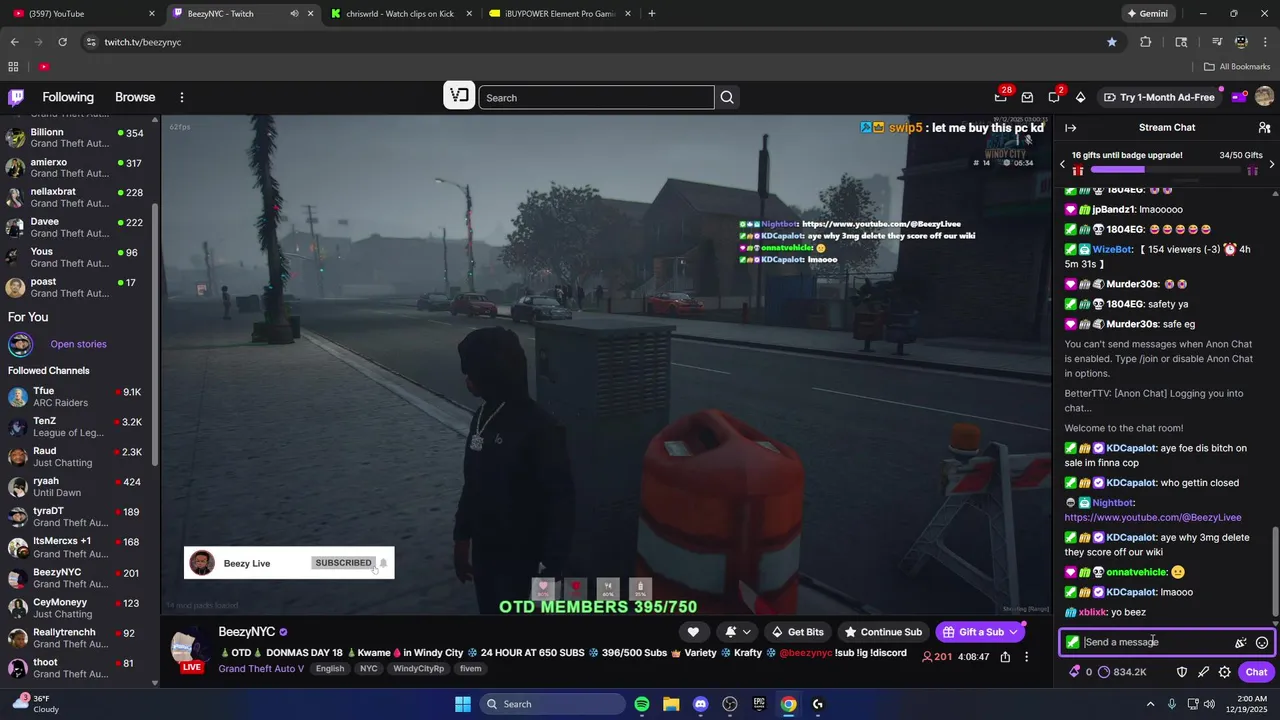Open the moderator shield icon below chat

click(1182, 672)
